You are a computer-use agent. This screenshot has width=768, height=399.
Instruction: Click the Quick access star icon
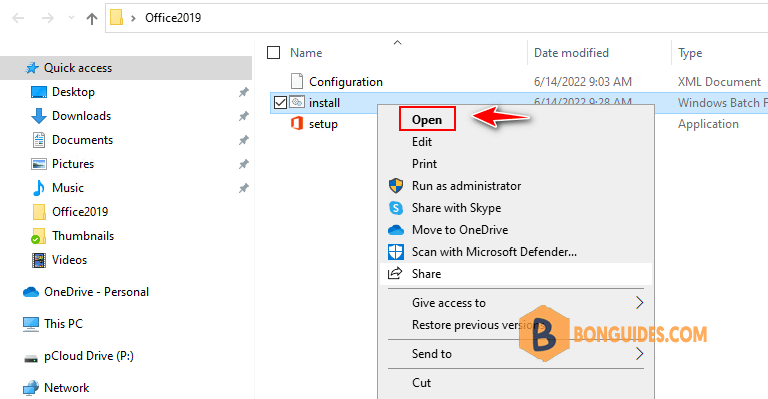[32, 68]
